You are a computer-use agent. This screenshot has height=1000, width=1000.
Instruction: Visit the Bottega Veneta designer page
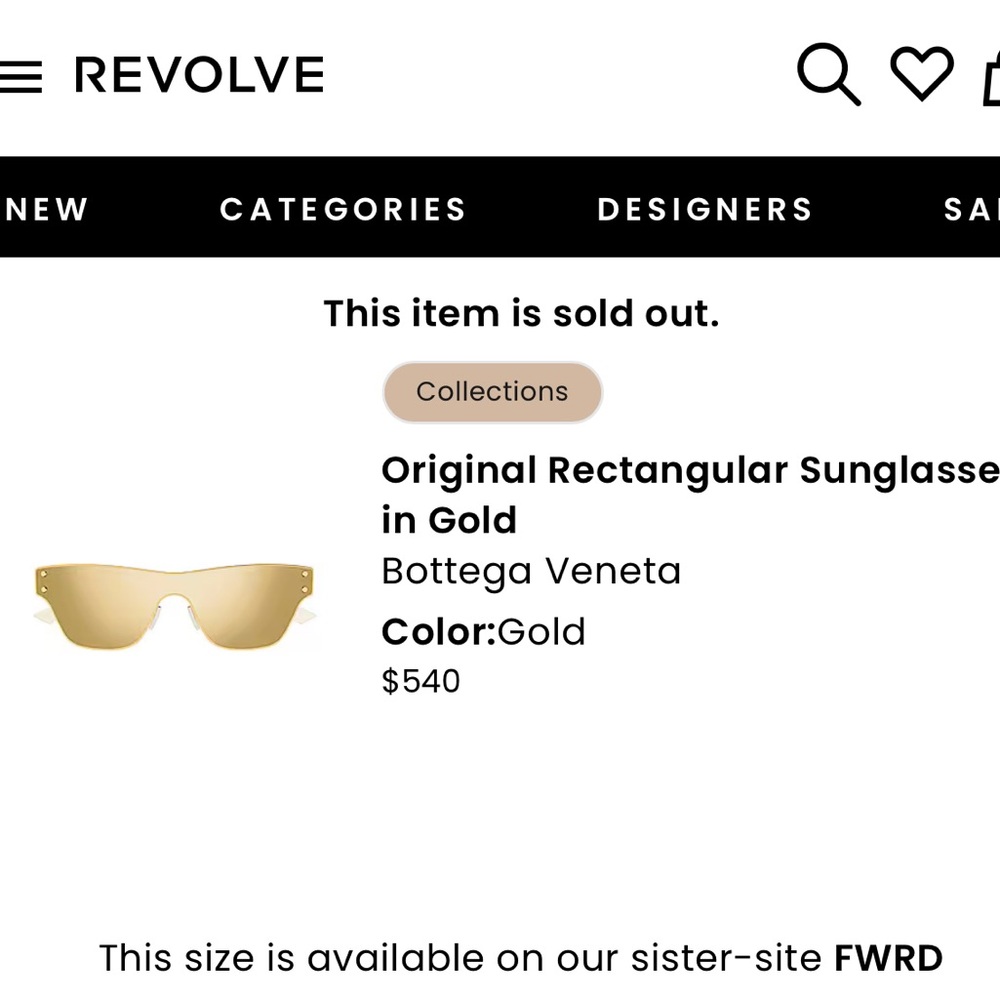(x=531, y=570)
